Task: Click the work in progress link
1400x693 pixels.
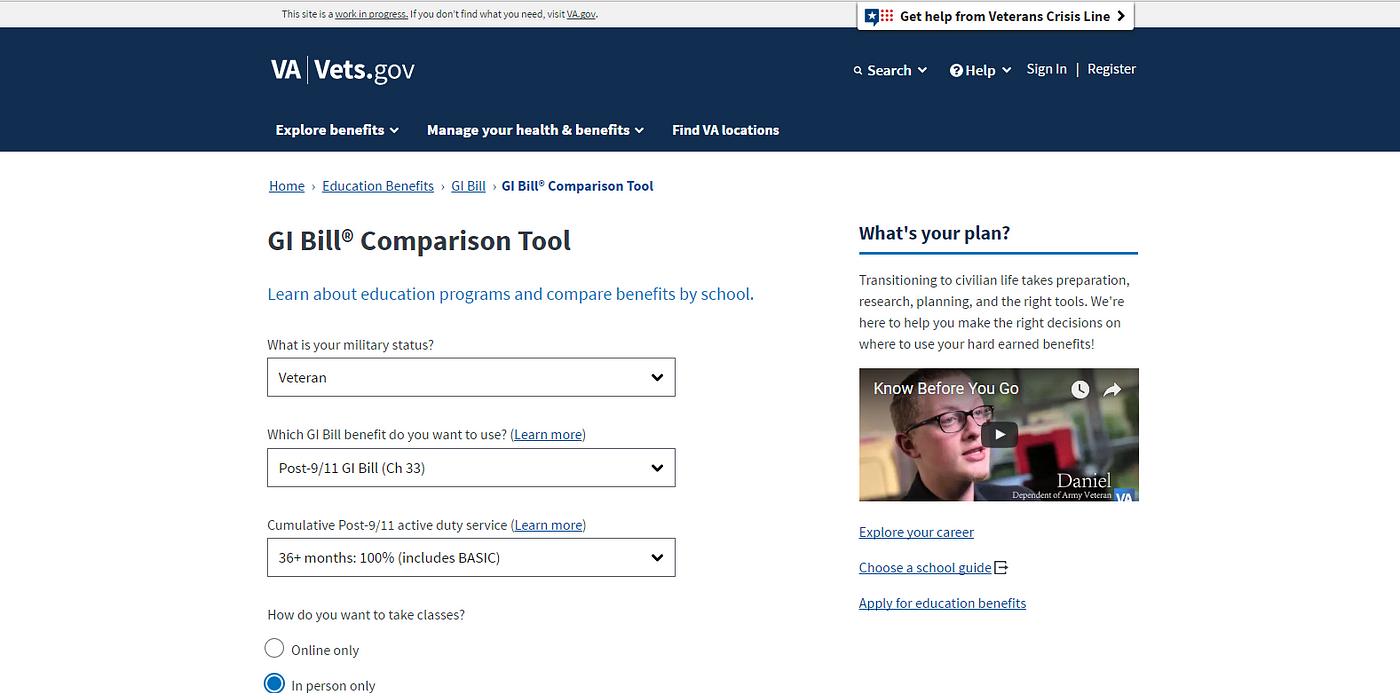Action: point(371,14)
